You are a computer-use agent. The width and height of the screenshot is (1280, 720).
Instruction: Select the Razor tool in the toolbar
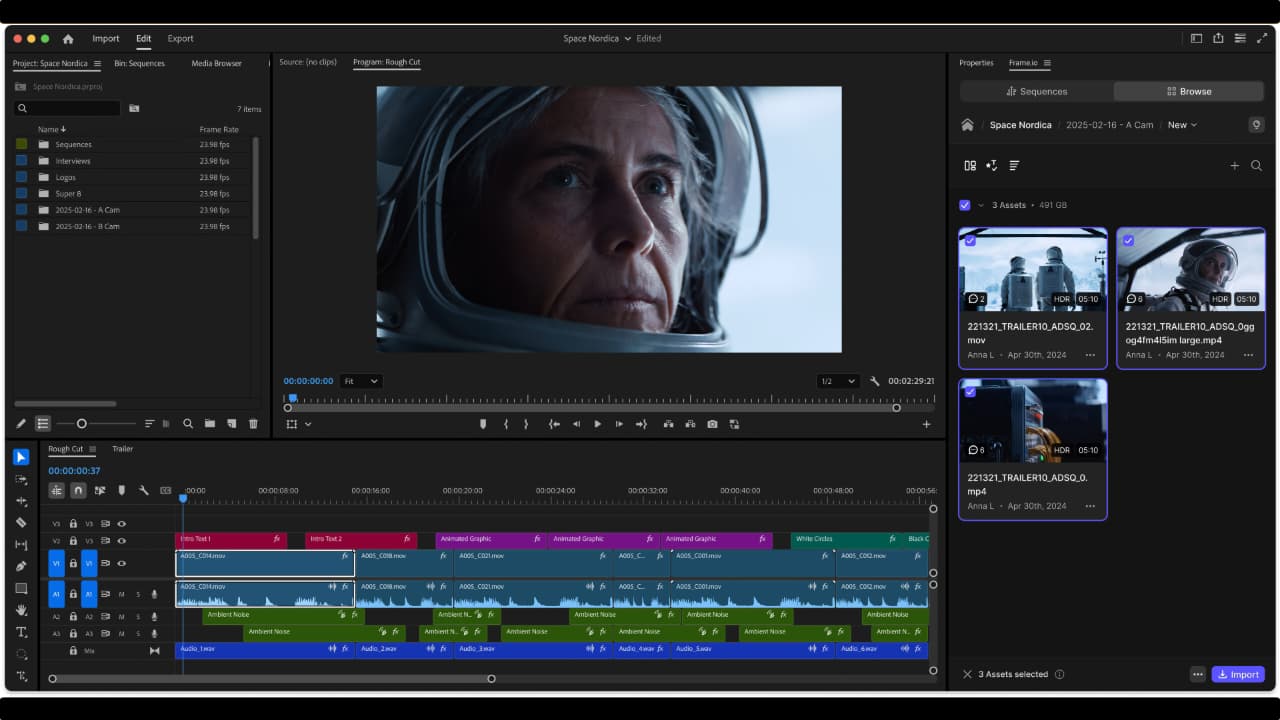click(21, 522)
